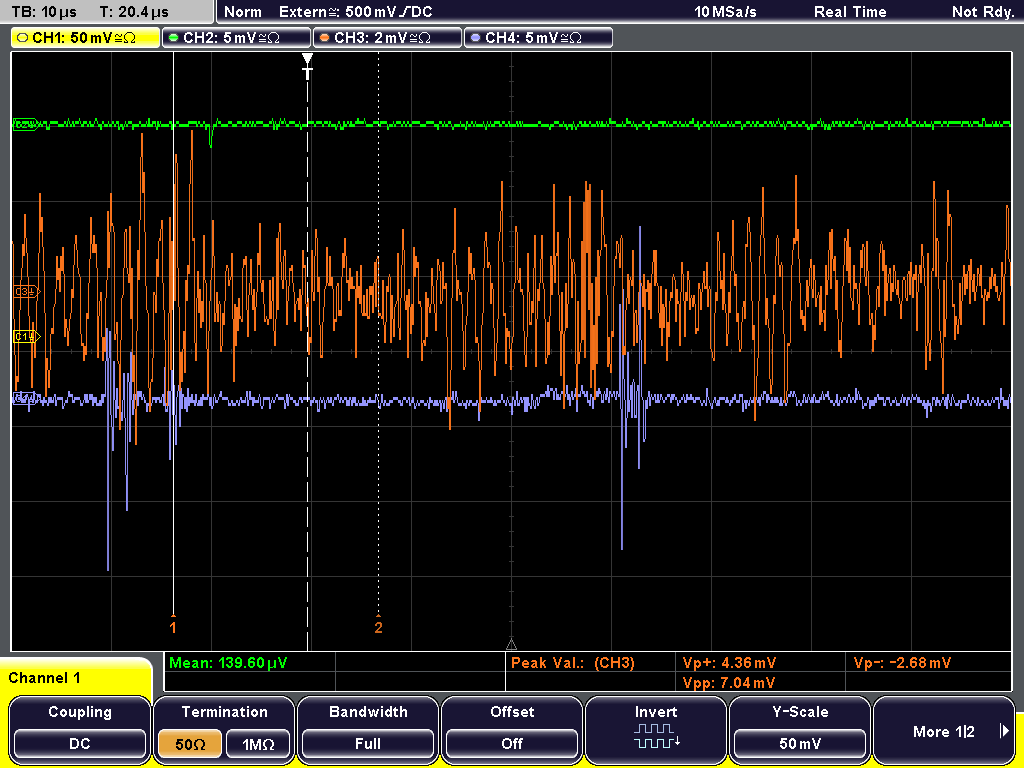
Task: Go to More 1|2 menu page
Action: (943, 729)
